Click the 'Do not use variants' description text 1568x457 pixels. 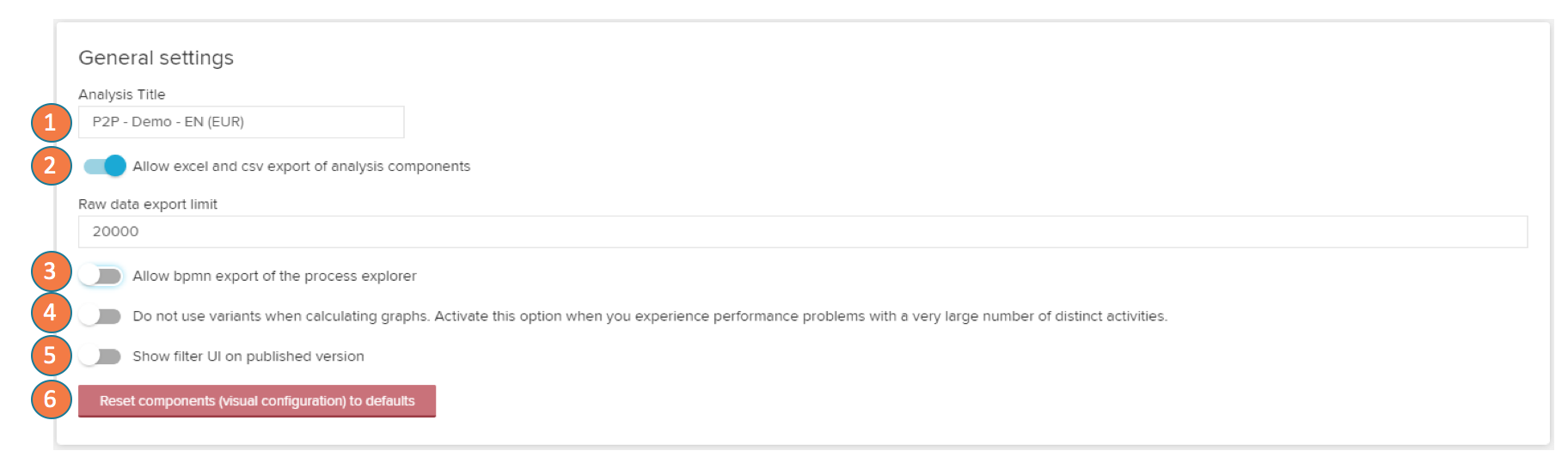649,316
